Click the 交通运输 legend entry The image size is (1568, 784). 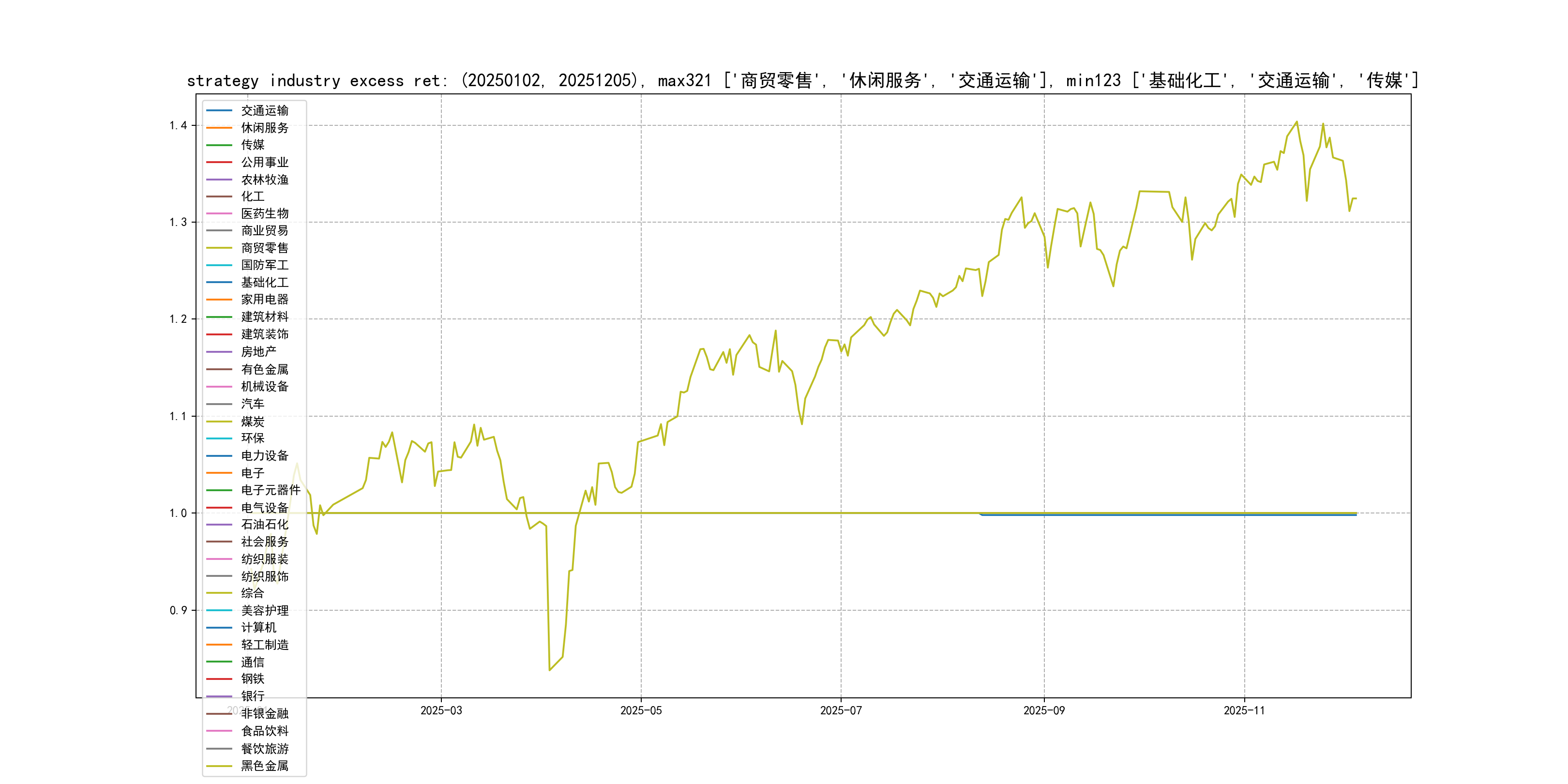click(x=264, y=110)
